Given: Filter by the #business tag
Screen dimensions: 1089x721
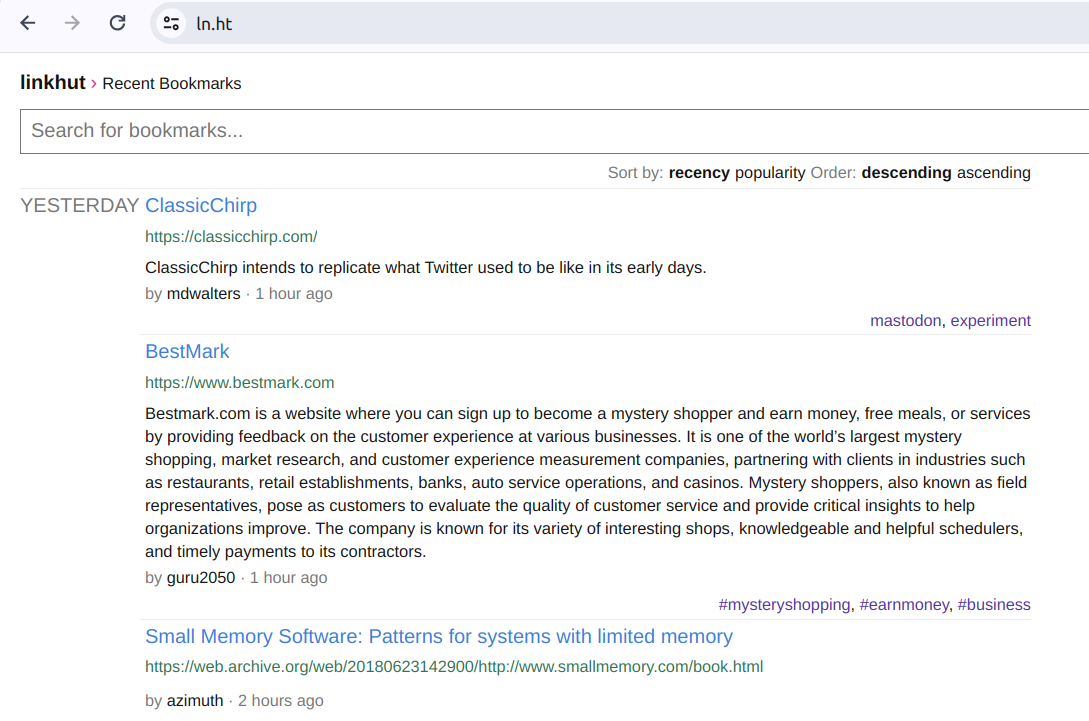Looking at the screenshot, I should (994, 605).
